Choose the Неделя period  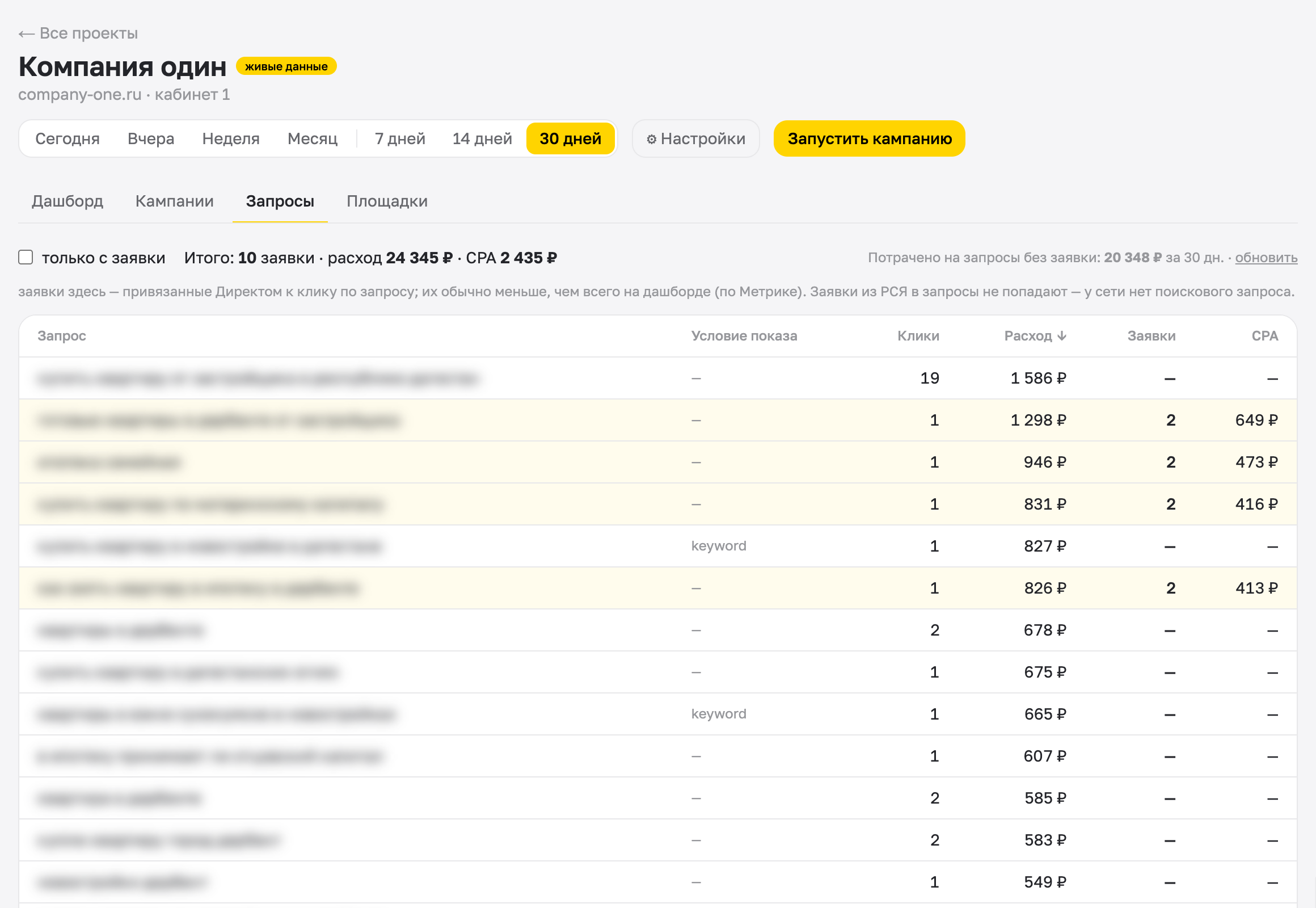pyautogui.click(x=230, y=138)
